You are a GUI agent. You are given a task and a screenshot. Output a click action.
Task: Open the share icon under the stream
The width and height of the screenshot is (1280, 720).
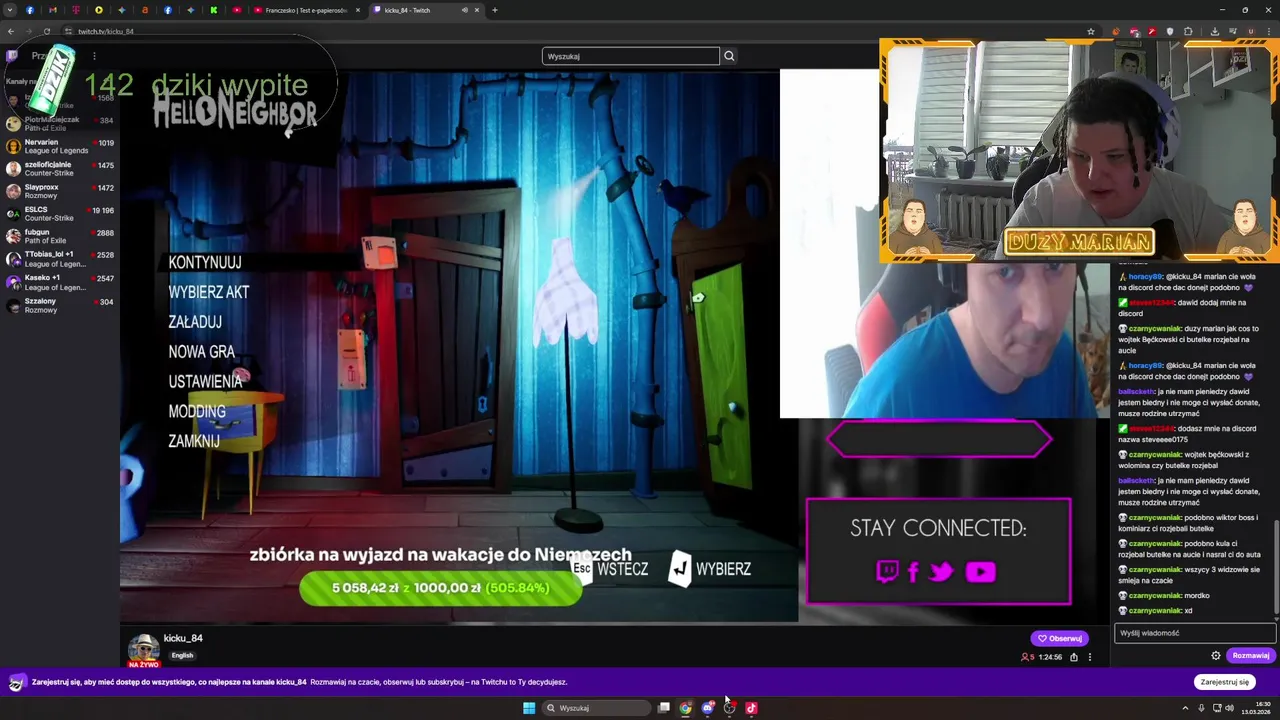click(1074, 657)
